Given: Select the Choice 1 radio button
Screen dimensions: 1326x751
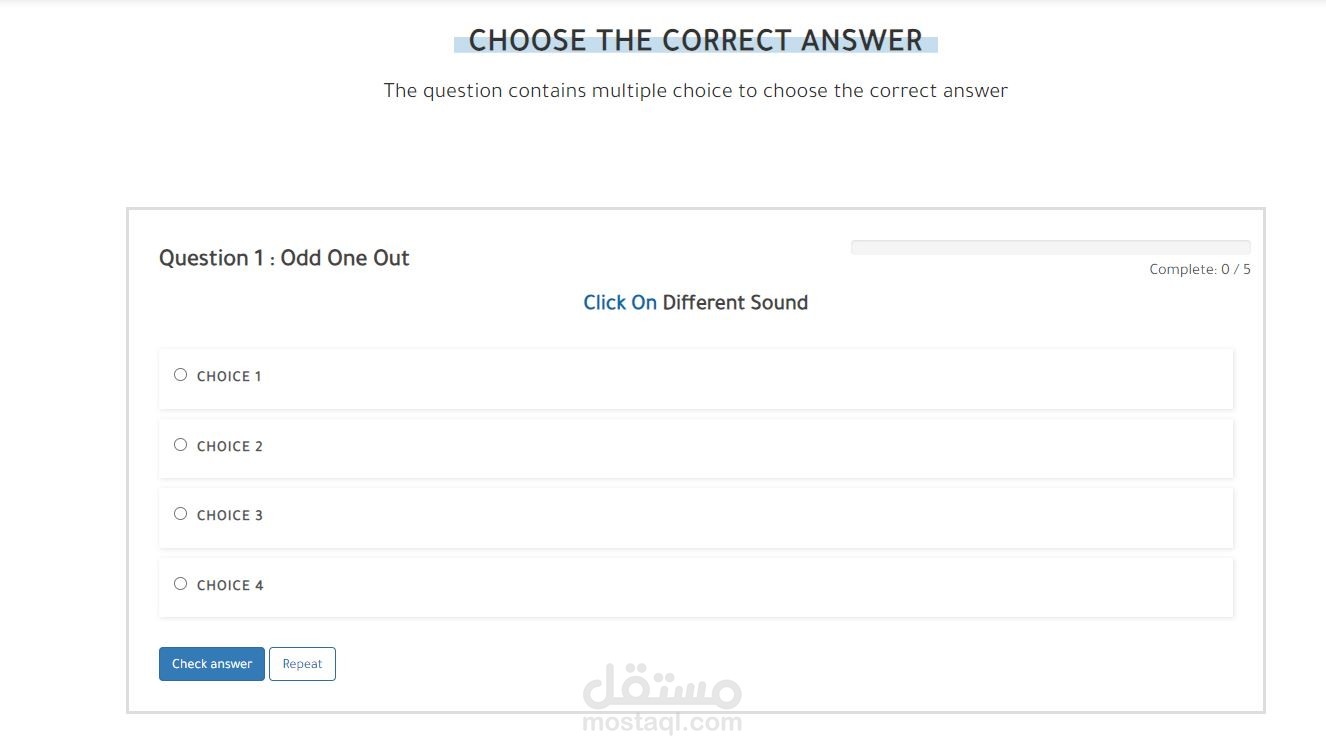Looking at the screenshot, I should [x=180, y=375].
